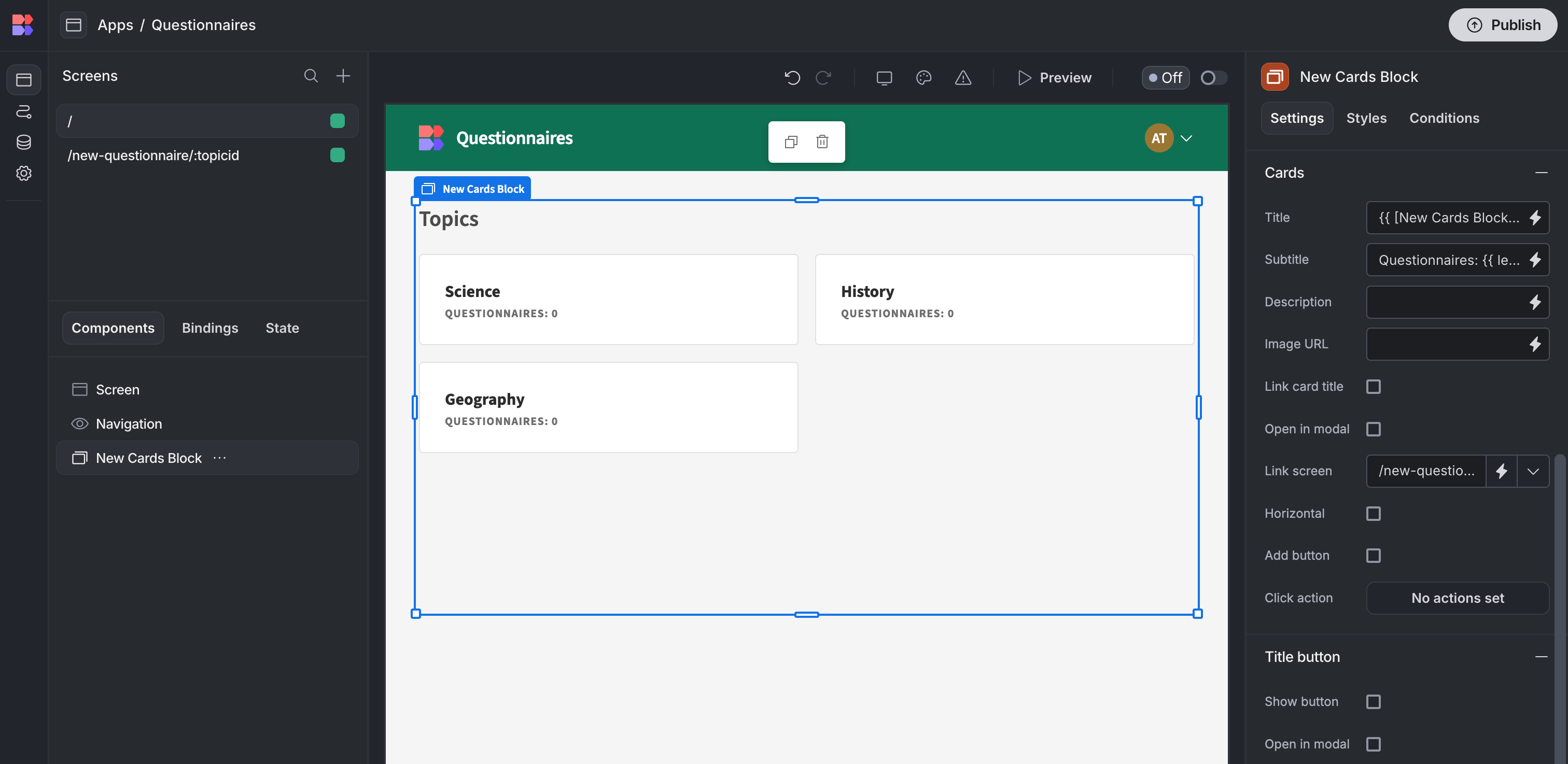Toggle the switch next to Off
Image resolution: width=1568 pixels, height=764 pixels.
1213,78
